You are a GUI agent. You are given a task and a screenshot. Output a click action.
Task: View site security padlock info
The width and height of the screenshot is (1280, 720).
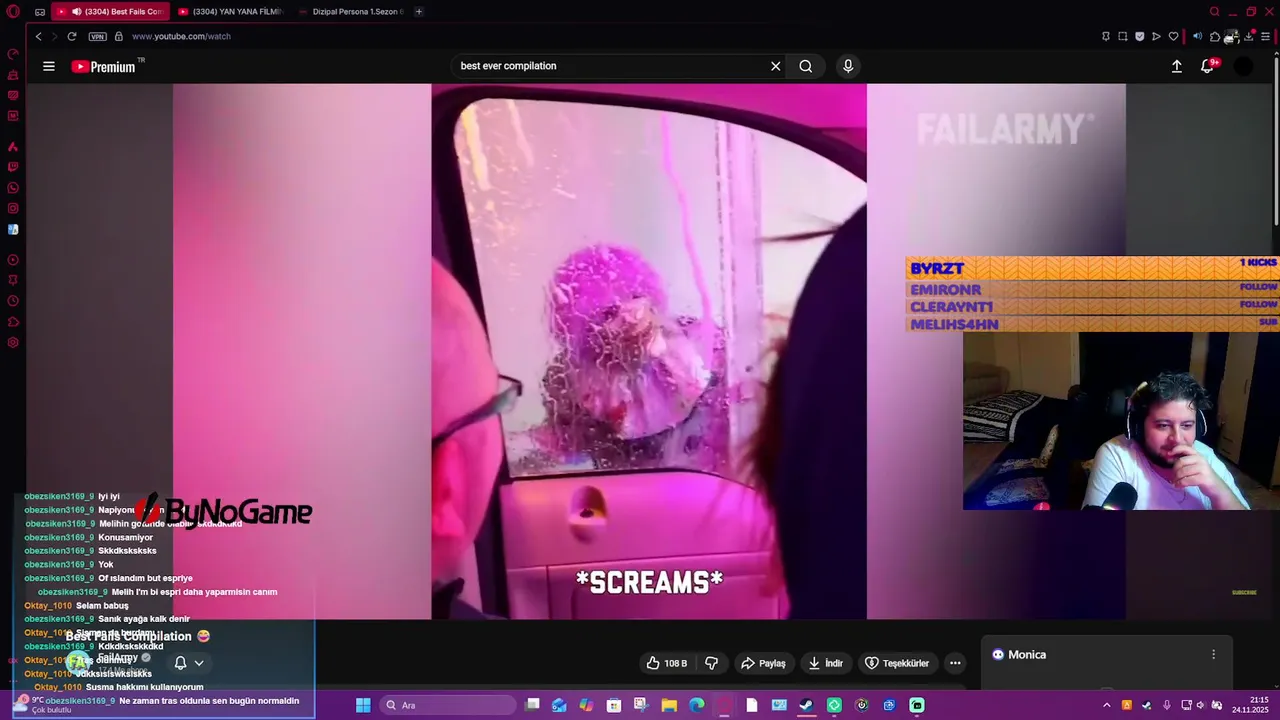coord(119,36)
